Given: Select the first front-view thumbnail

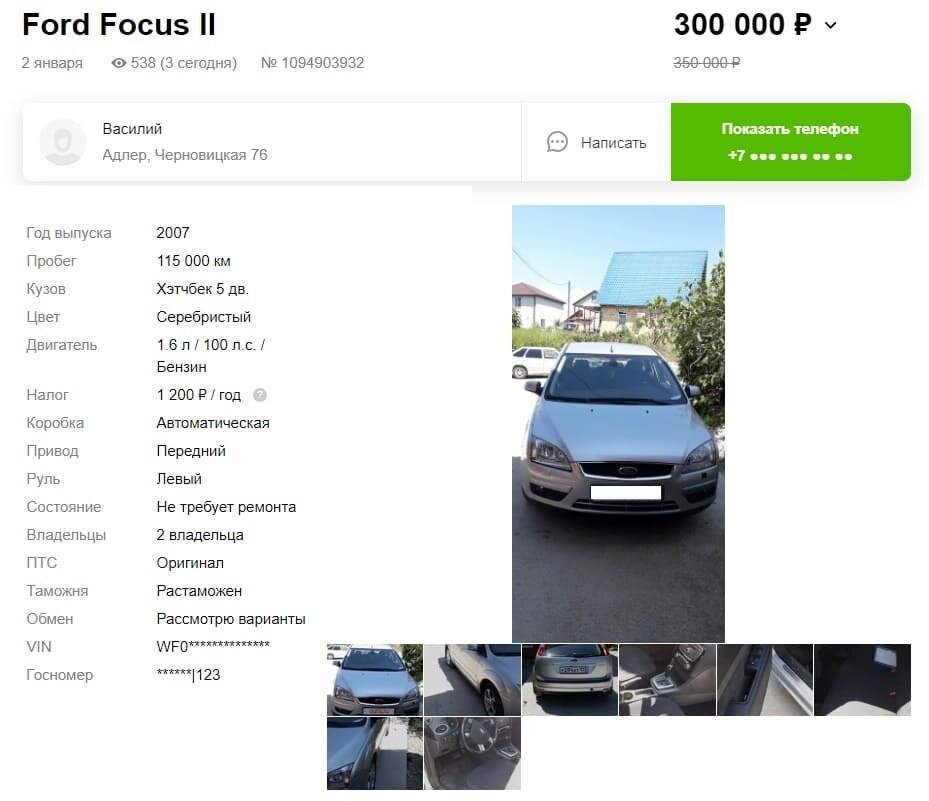Looking at the screenshot, I should click(375, 680).
